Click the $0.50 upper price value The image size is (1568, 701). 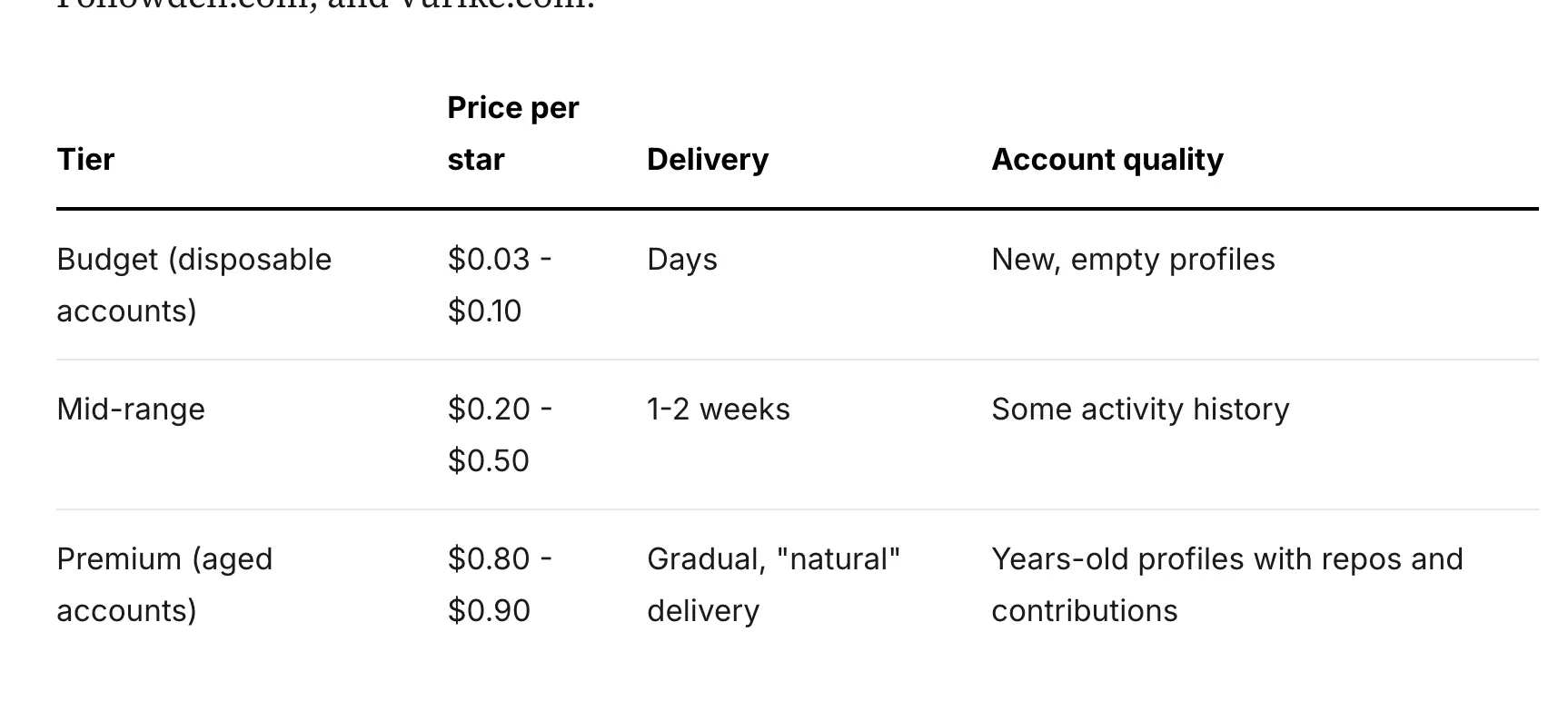pyautogui.click(x=488, y=461)
